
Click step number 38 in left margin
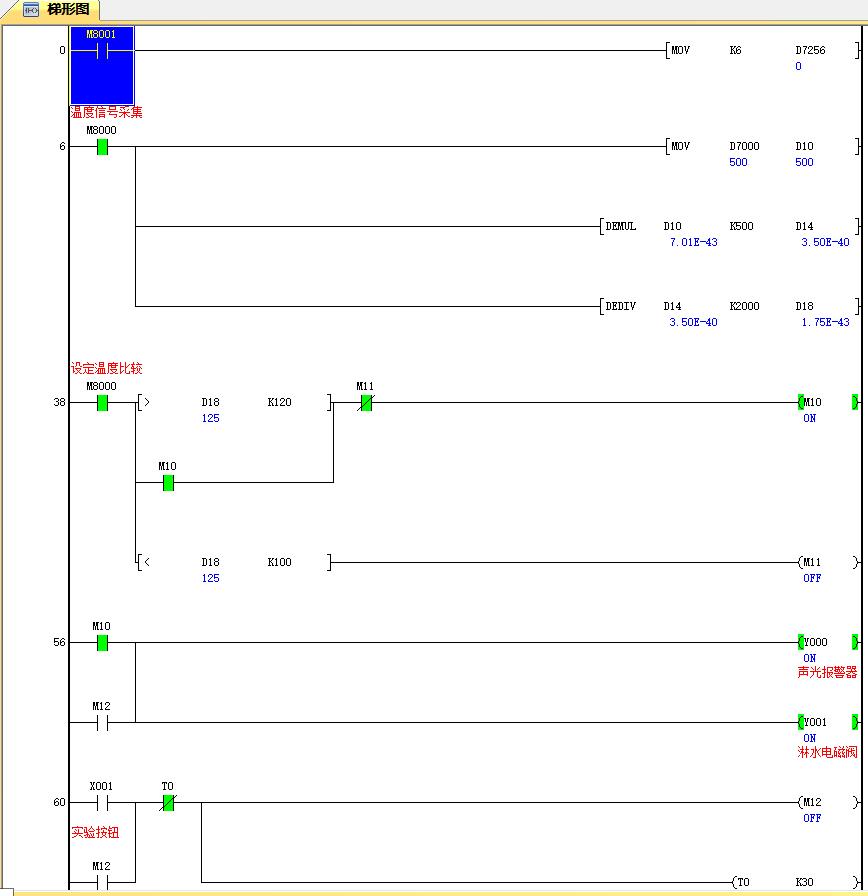coord(59,402)
